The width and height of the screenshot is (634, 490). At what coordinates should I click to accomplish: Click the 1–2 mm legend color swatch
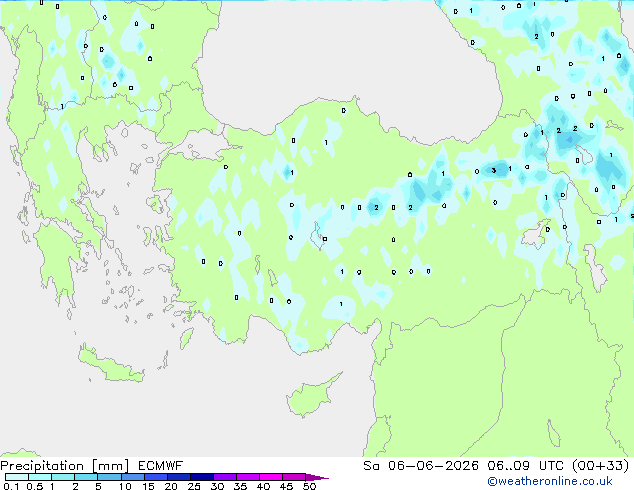tap(63, 477)
